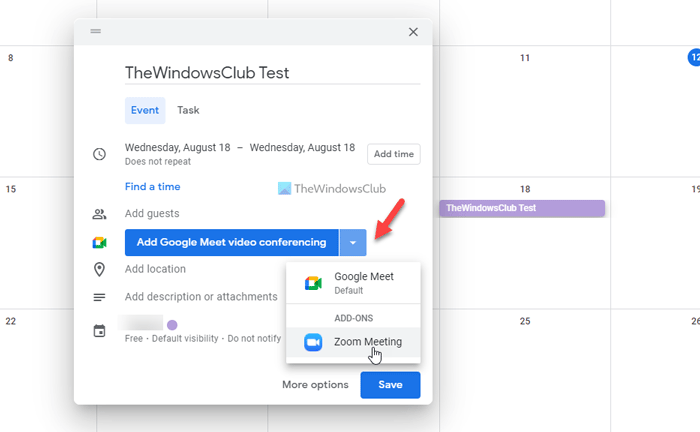Grab the dialog drag handle icon
The width and height of the screenshot is (700, 432).
96,31
